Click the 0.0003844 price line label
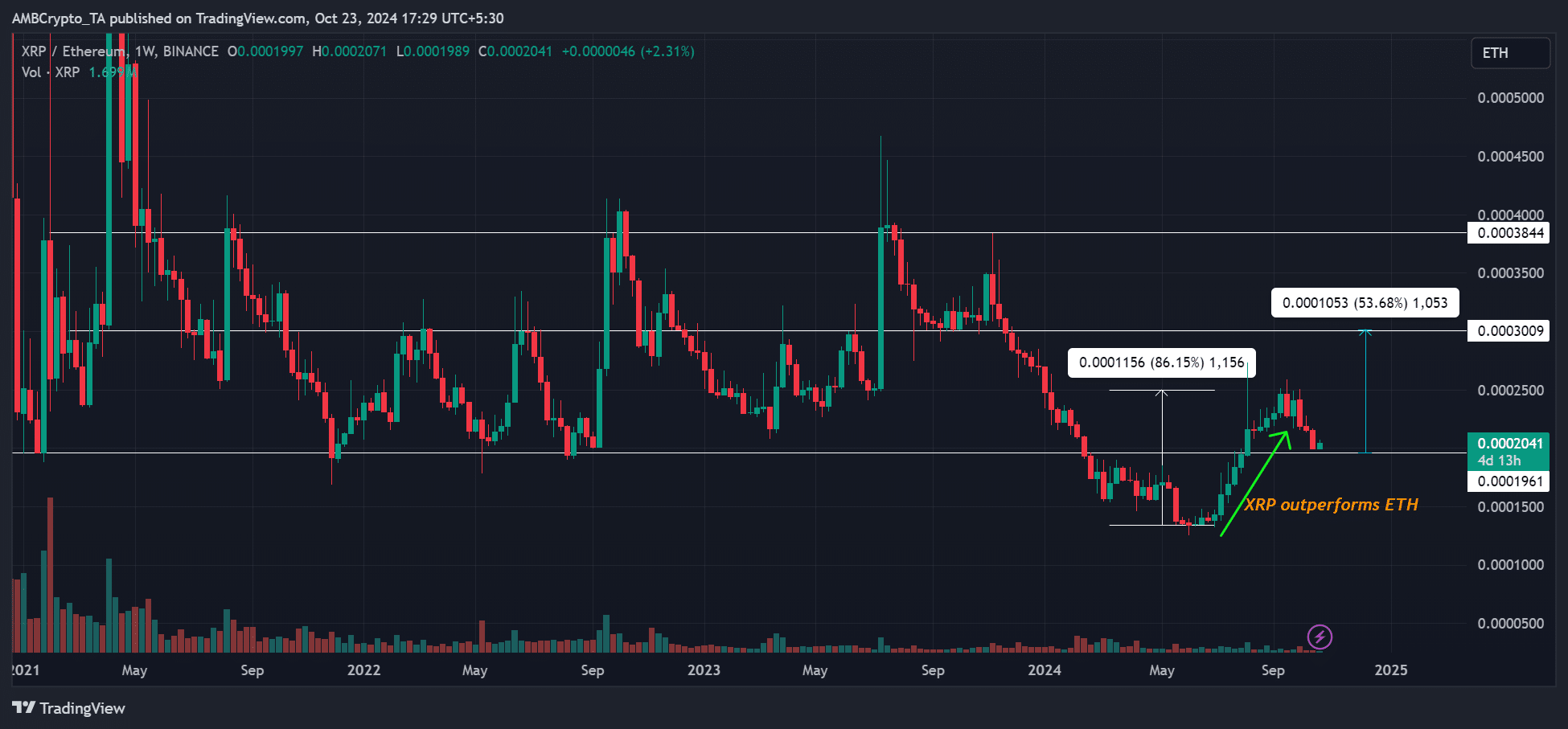This screenshot has width=1568, height=729. click(1509, 233)
